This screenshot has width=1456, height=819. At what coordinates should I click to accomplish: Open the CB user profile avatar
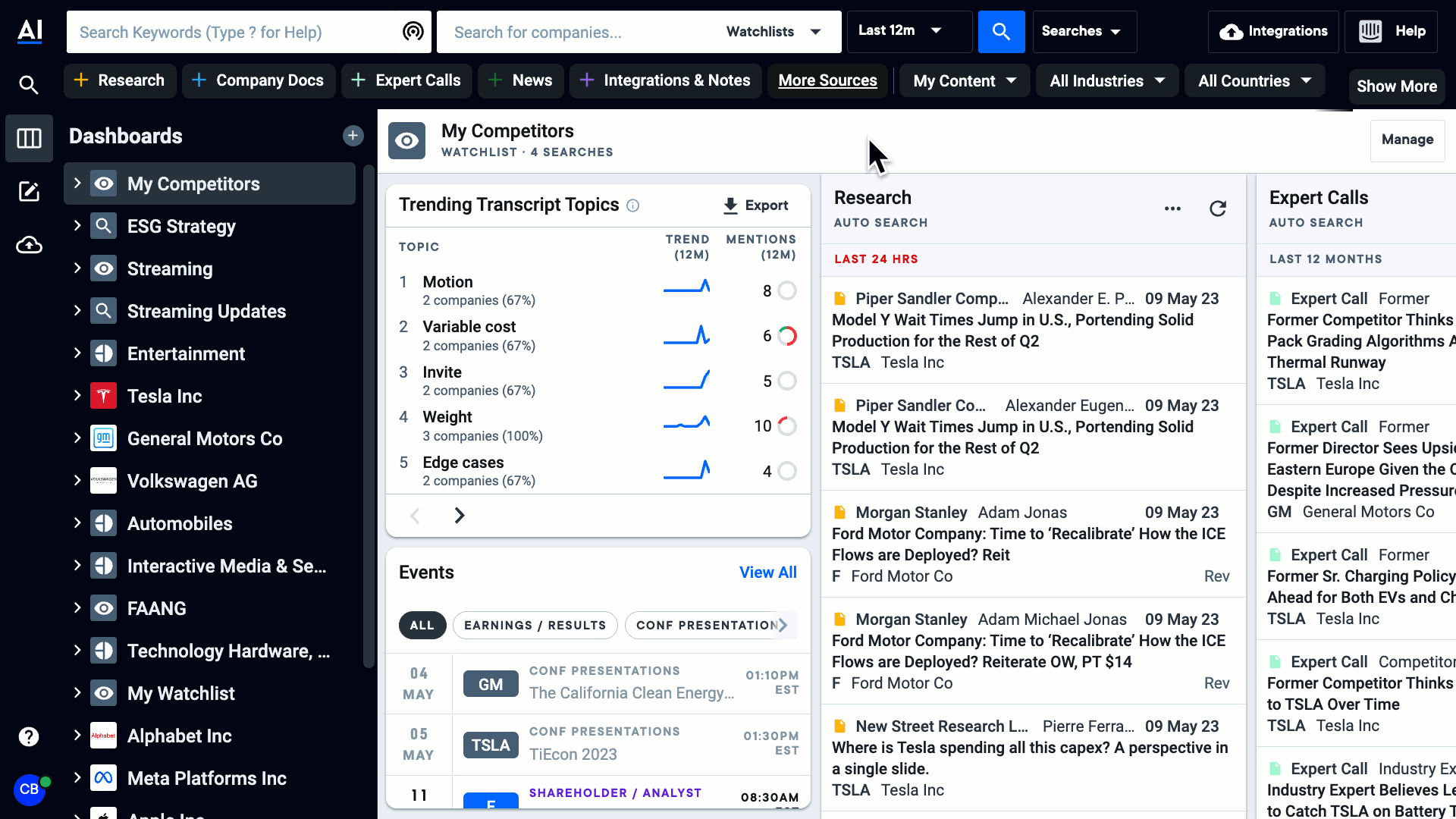tap(29, 789)
